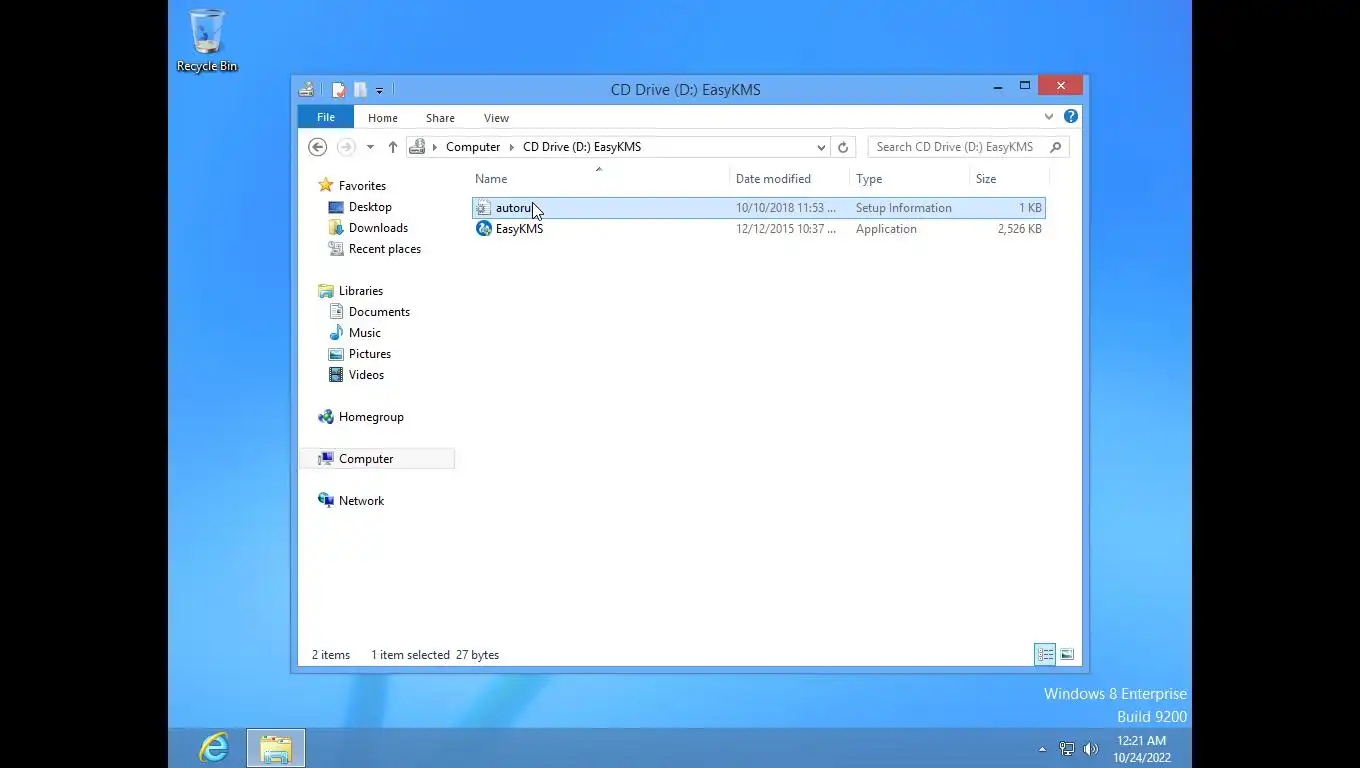The height and width of the screenshot is (768, 1360).
Task: Click the 12/12/2015 date of EasyKMS
Action: coord(786,229)
